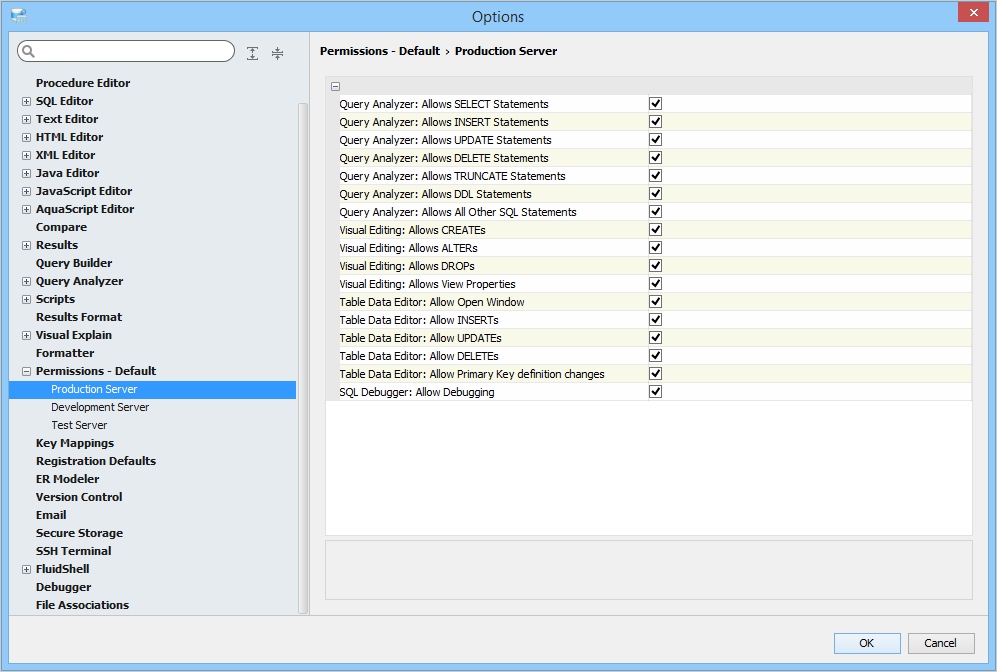Click the options tree vertical scrollbar
Screen dimensions: 997x672
coord(303,358)
